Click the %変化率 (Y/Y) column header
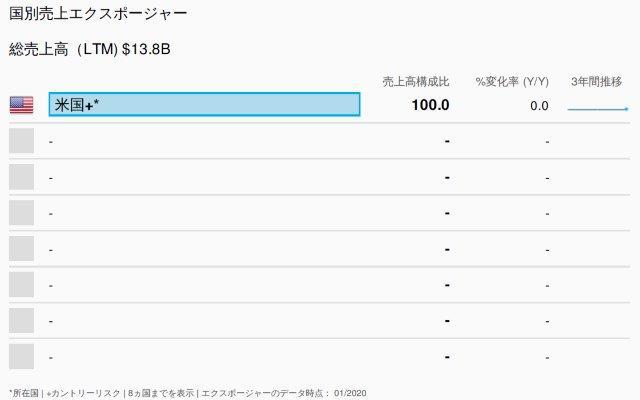 pyautogui.click(x=512, y=82)
